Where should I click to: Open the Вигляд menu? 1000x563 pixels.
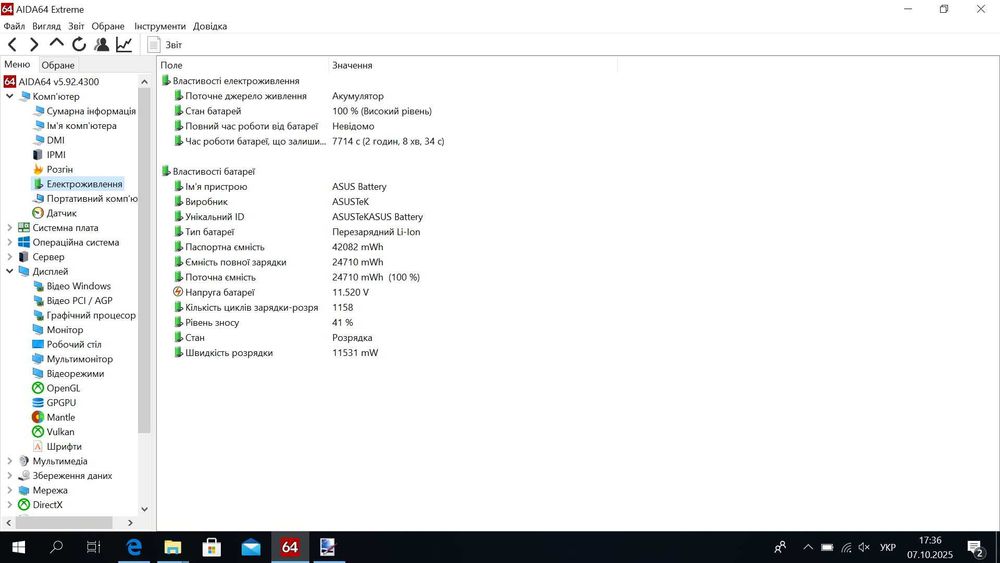point(47,26)
